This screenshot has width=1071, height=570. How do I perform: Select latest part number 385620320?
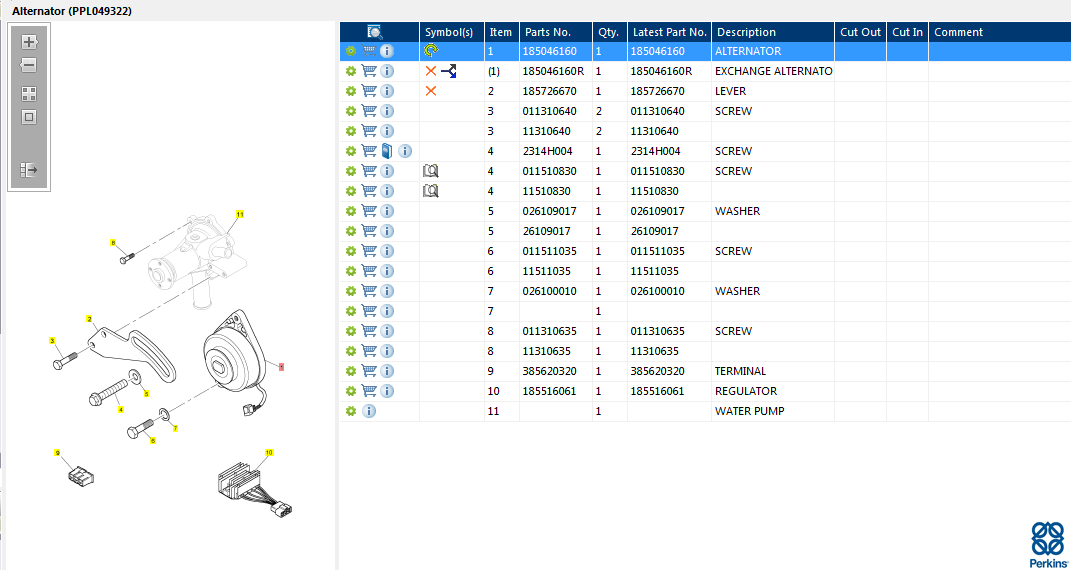pos(658,371)
